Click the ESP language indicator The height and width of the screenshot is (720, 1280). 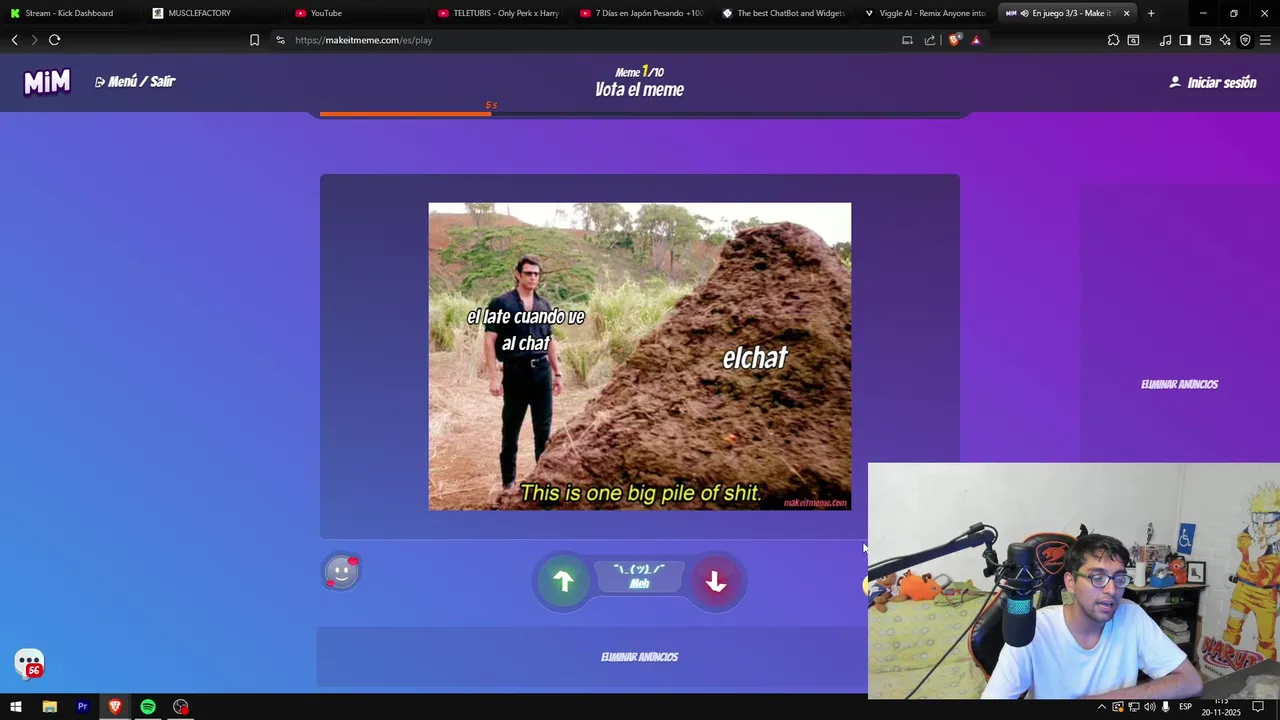1185,707
